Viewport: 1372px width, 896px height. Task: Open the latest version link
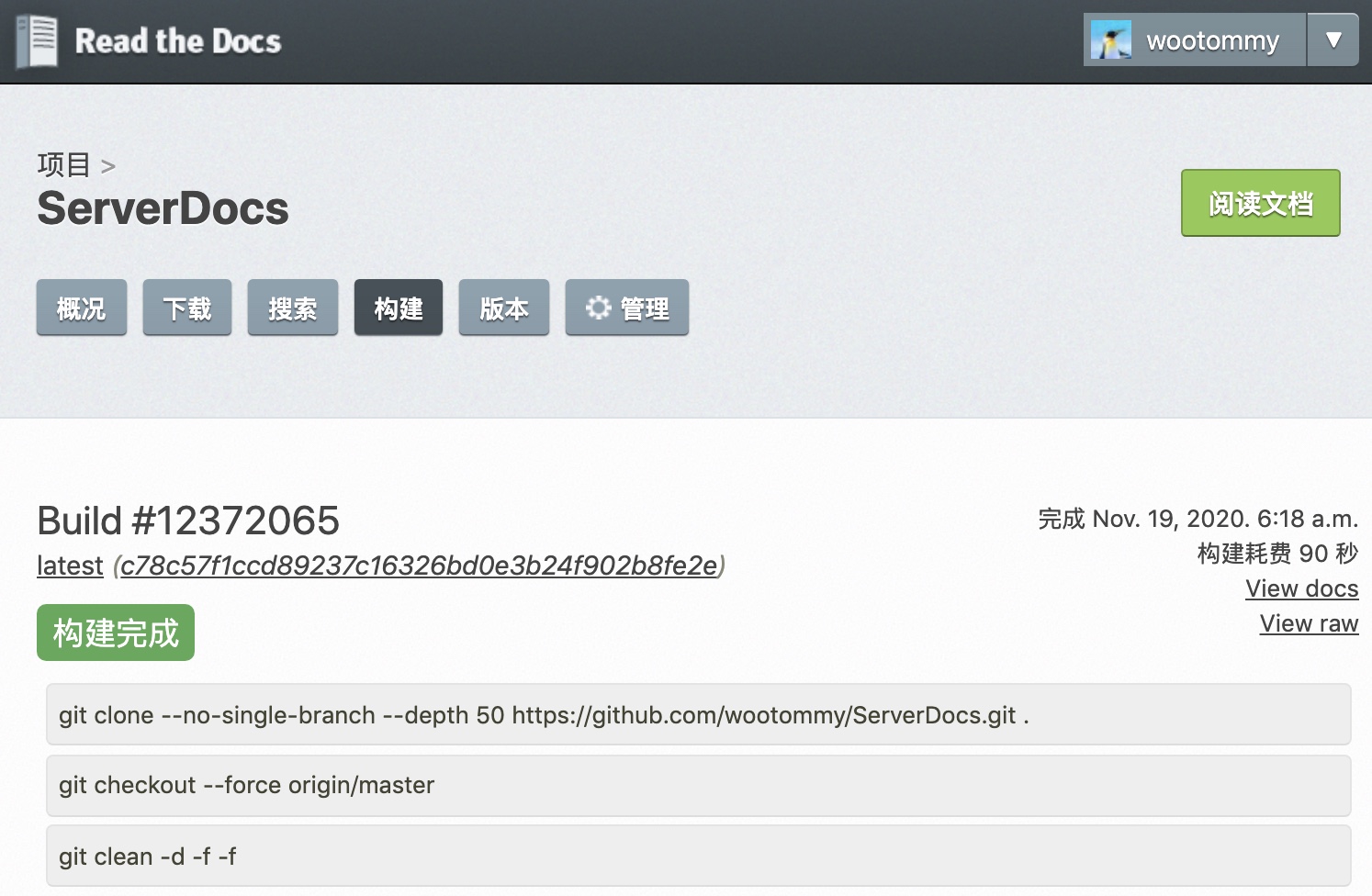(x=70, y=566)
